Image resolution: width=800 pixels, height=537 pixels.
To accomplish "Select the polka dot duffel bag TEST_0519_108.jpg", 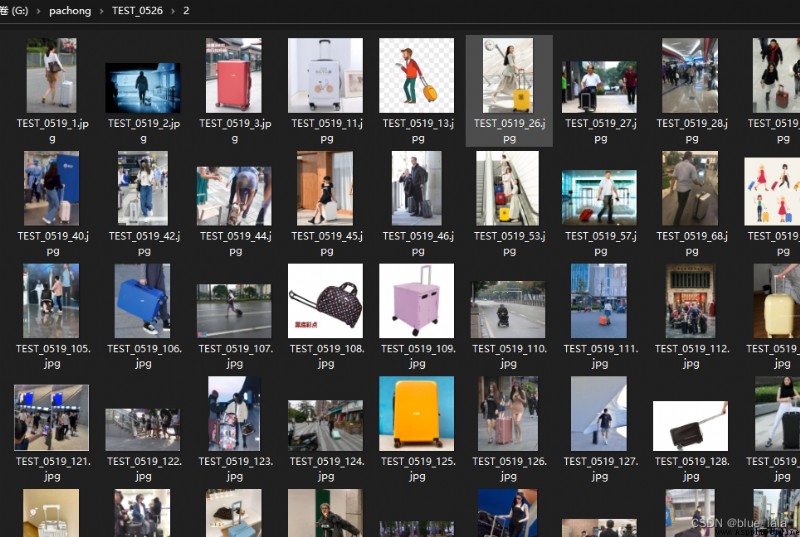I will point(326,301).
